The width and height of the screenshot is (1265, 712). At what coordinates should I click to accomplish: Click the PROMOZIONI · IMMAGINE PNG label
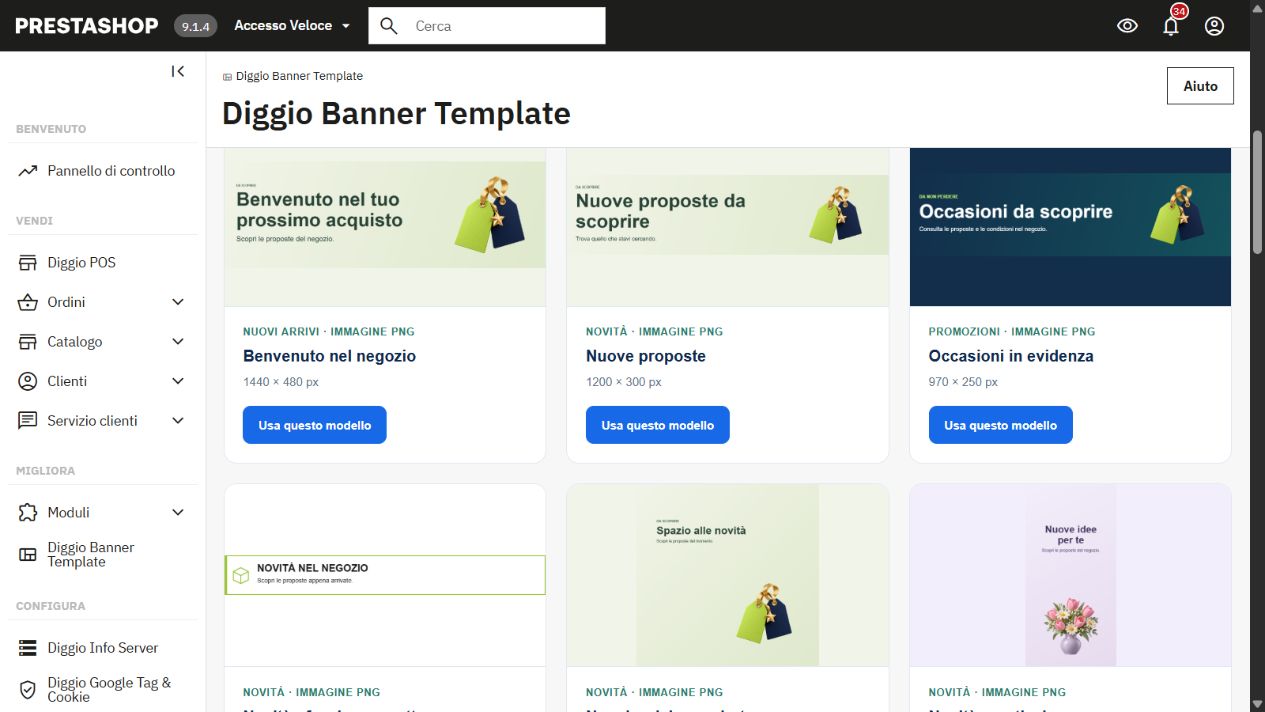coord(1012,331)
